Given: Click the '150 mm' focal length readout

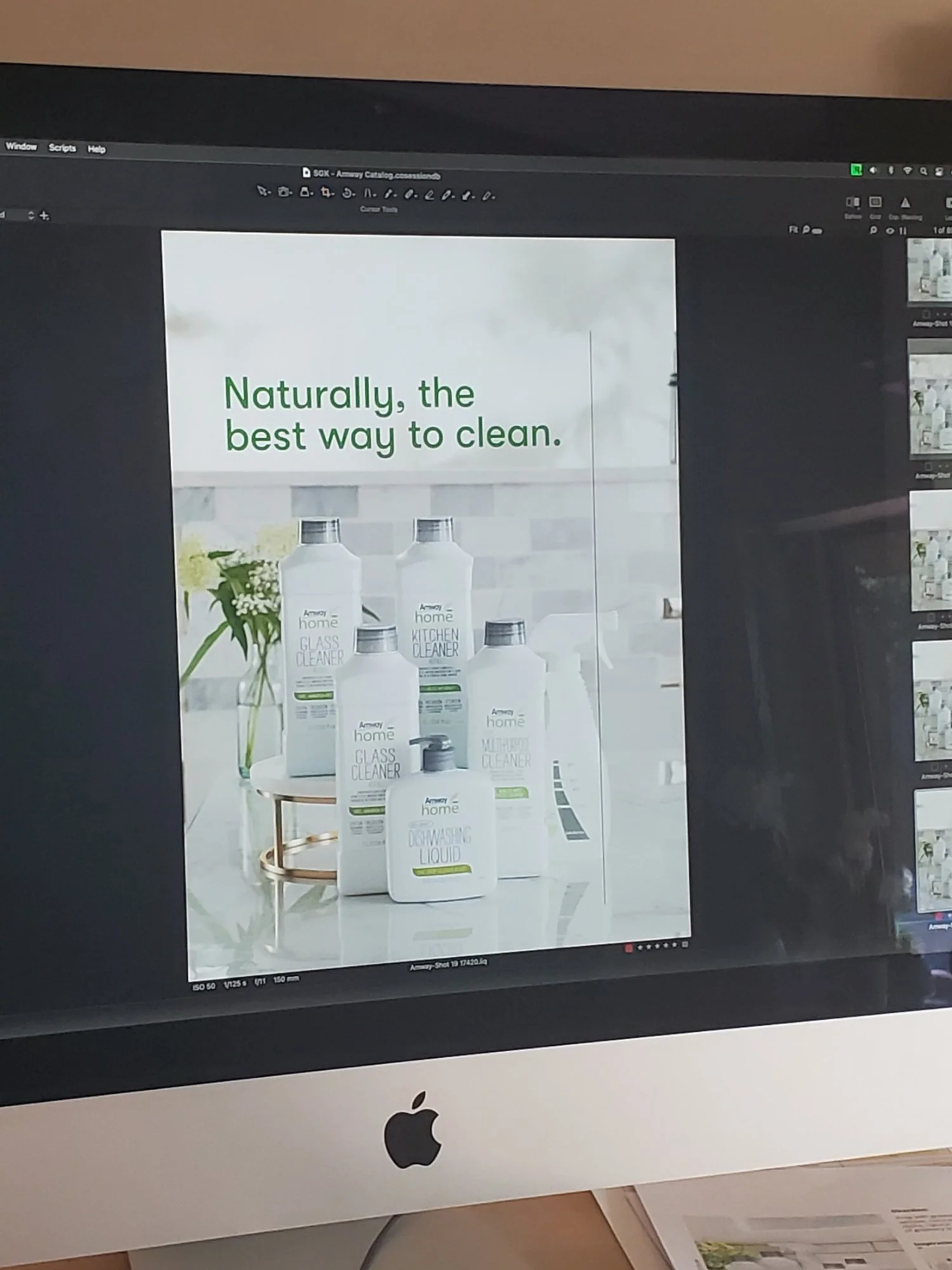Looking at the screenshot, I should (x=286, y=979).
